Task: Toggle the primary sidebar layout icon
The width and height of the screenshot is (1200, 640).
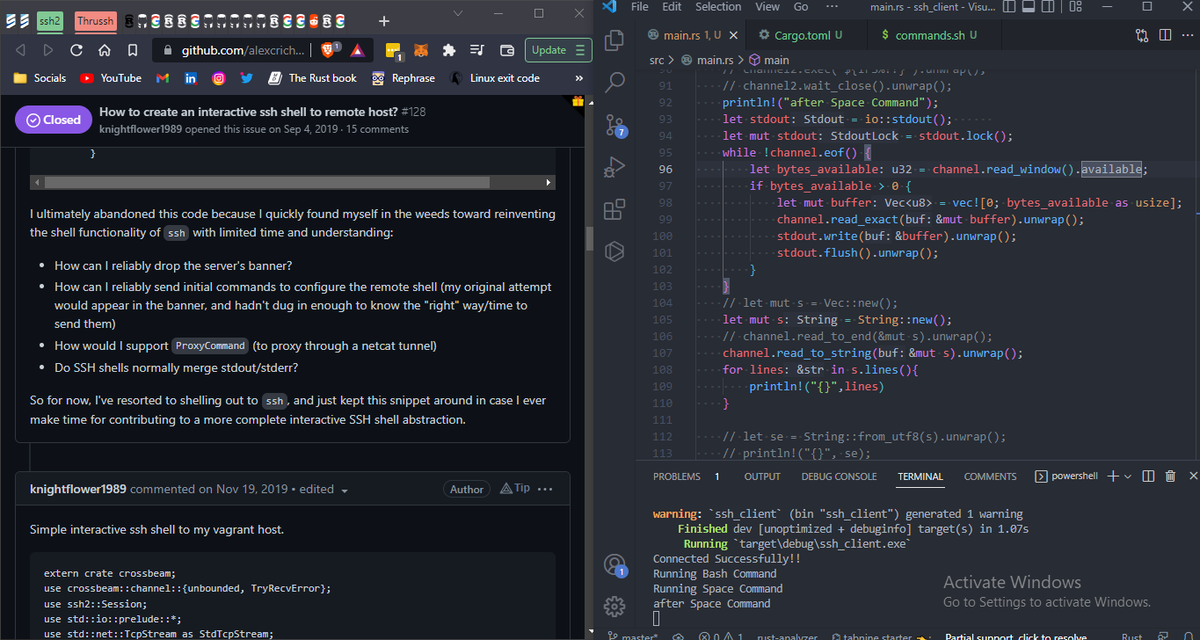Action: (x=1007, y=8)
